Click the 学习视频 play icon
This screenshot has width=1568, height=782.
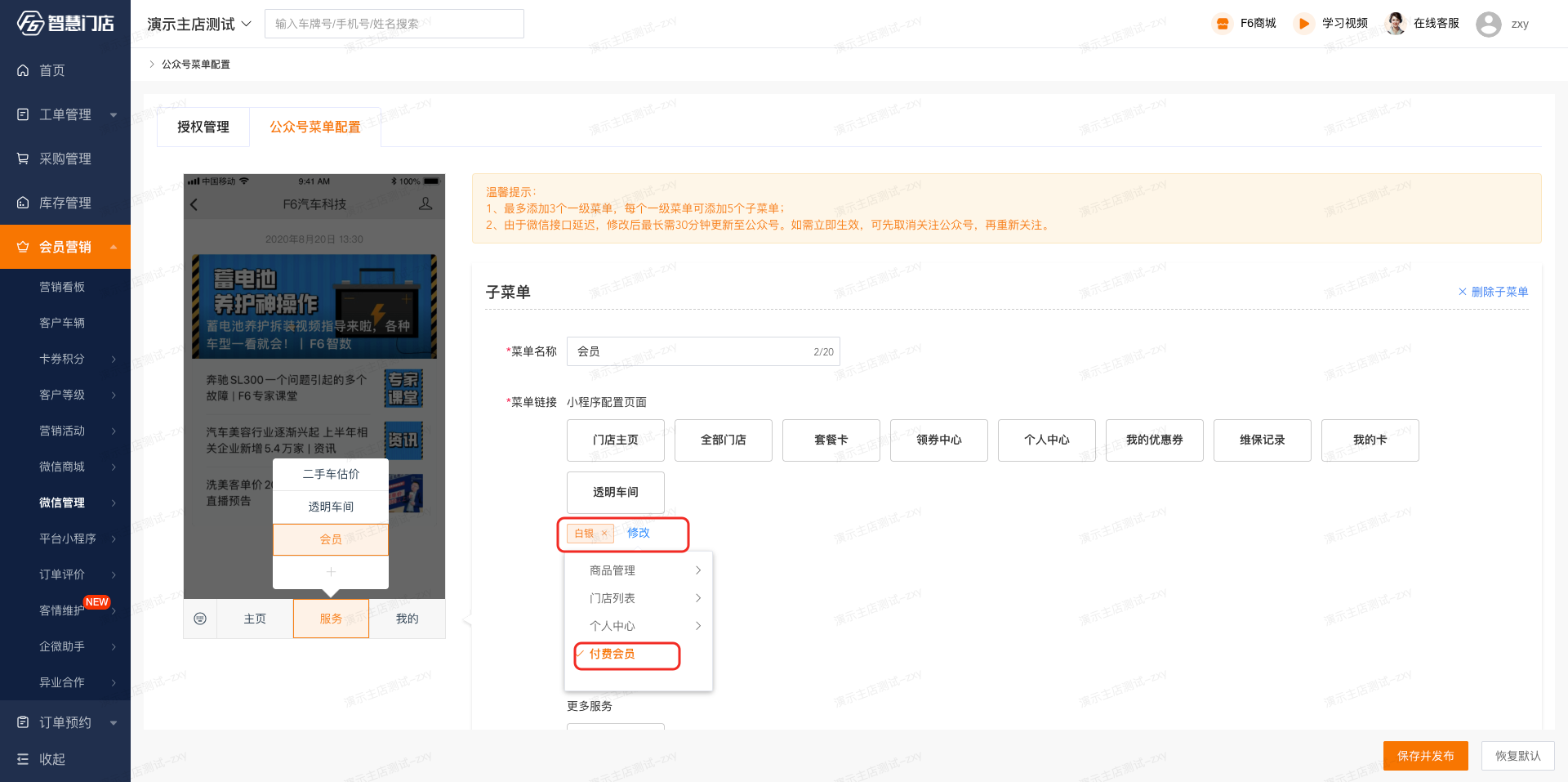(x=1304, y=24)
